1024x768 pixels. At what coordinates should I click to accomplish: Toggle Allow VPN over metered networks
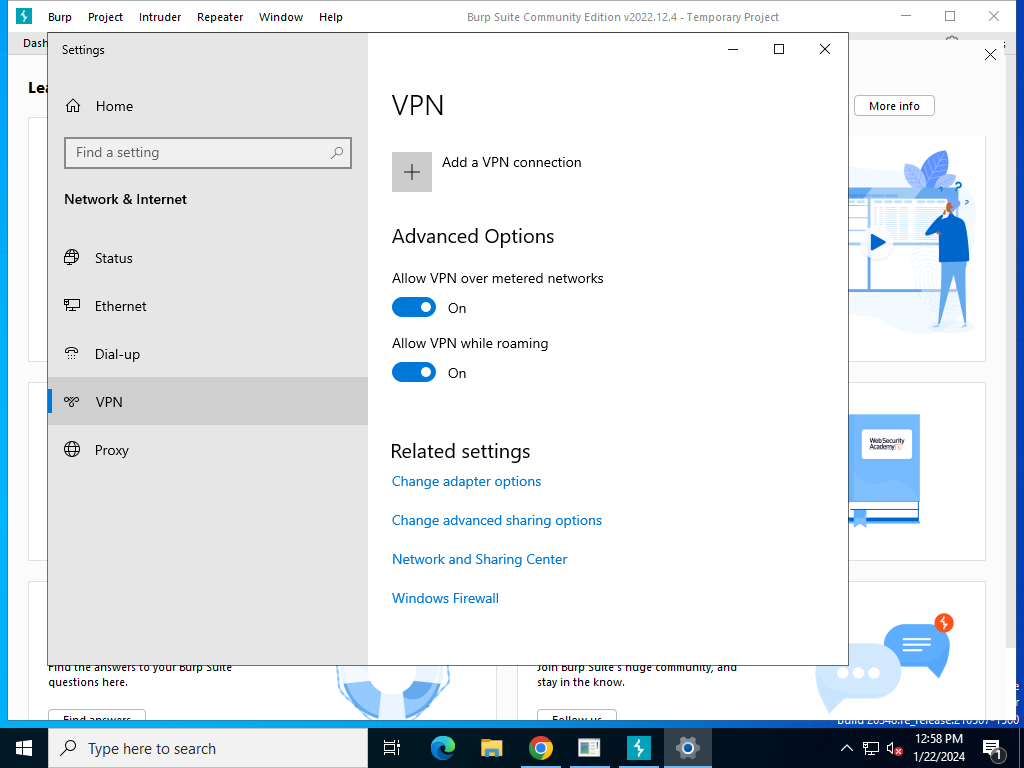414,307
